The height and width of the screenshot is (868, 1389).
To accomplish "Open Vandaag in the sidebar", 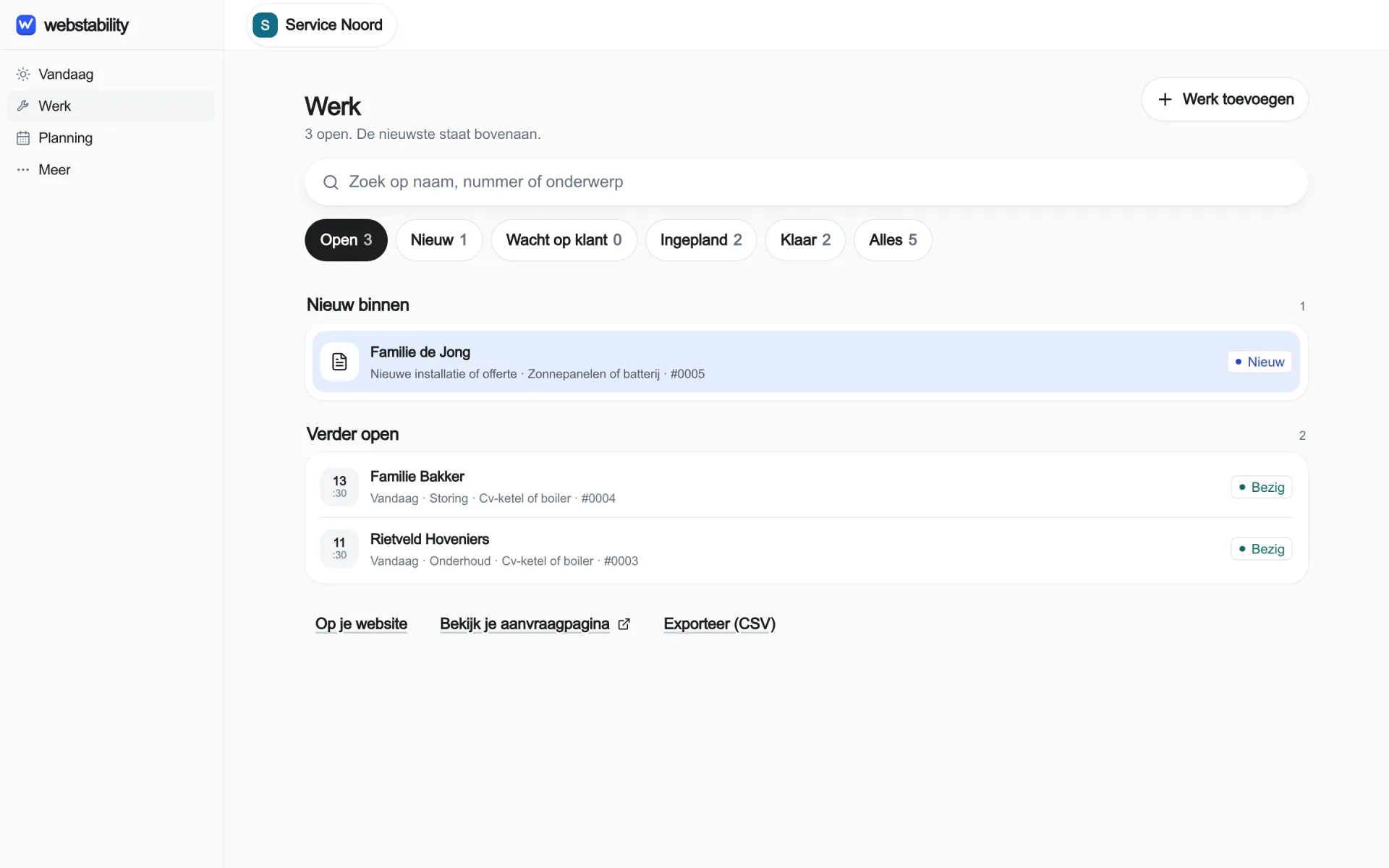I will [111, 75].
